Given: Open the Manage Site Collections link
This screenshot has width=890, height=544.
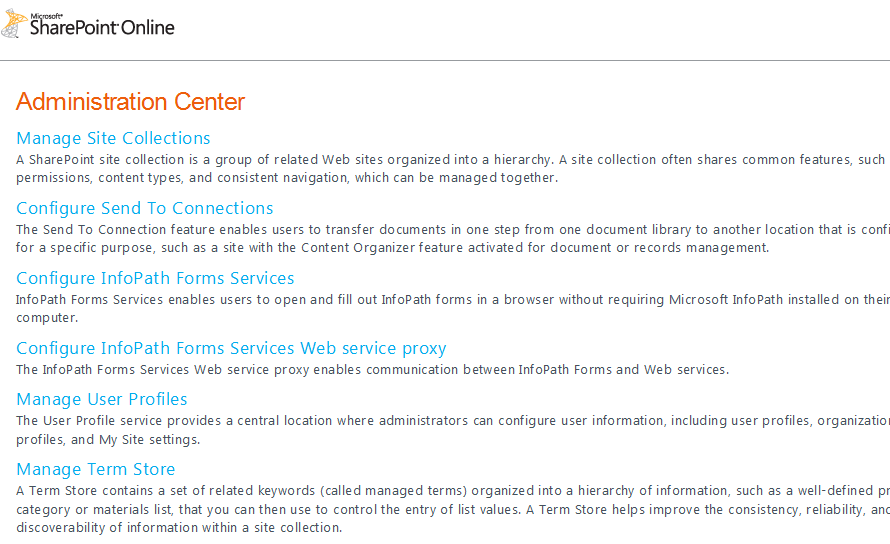Looking at the screenshot, I should 113,138.
